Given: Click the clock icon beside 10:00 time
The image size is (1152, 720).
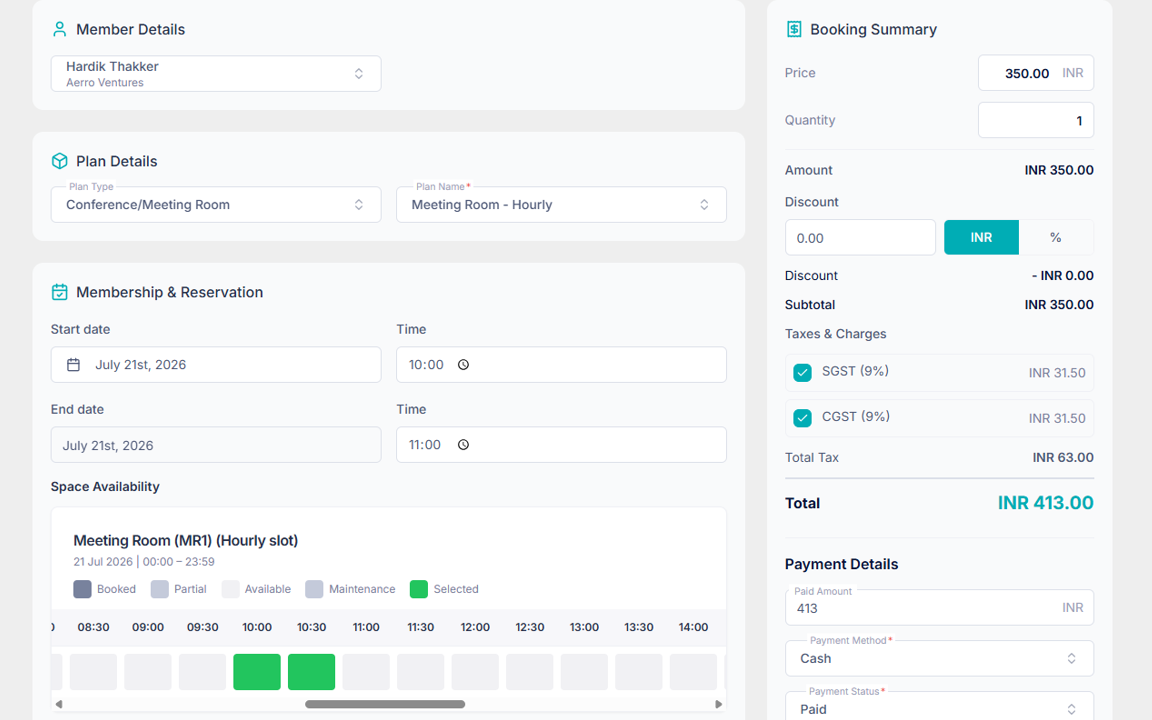Looking at the screenshot, I should pyautogui.click(x=464, y=364).
